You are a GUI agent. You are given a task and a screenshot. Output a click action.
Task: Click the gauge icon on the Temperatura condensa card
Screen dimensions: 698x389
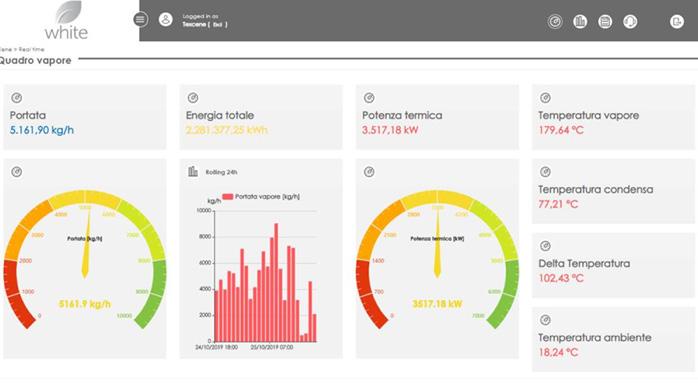545,172
